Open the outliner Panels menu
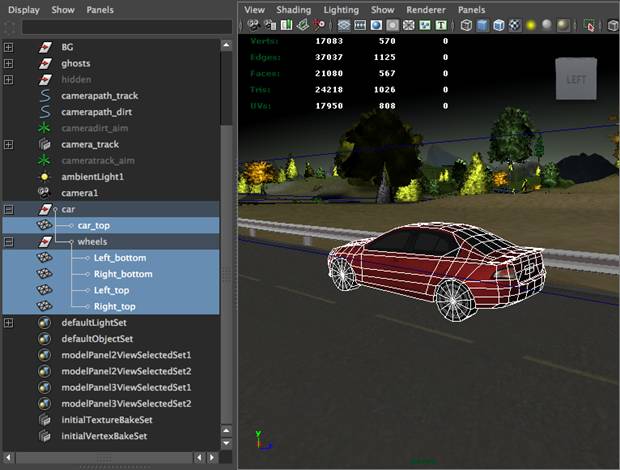620x470 pixels. click(x=100, y=10)
